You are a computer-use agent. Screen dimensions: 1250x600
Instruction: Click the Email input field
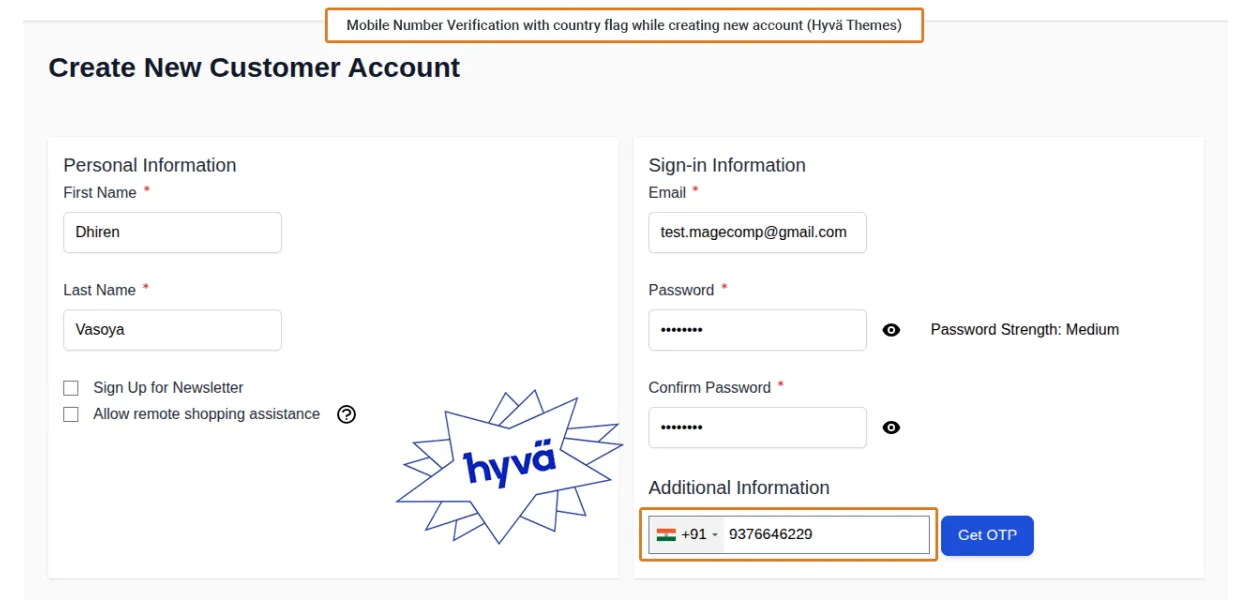point(757,232)
